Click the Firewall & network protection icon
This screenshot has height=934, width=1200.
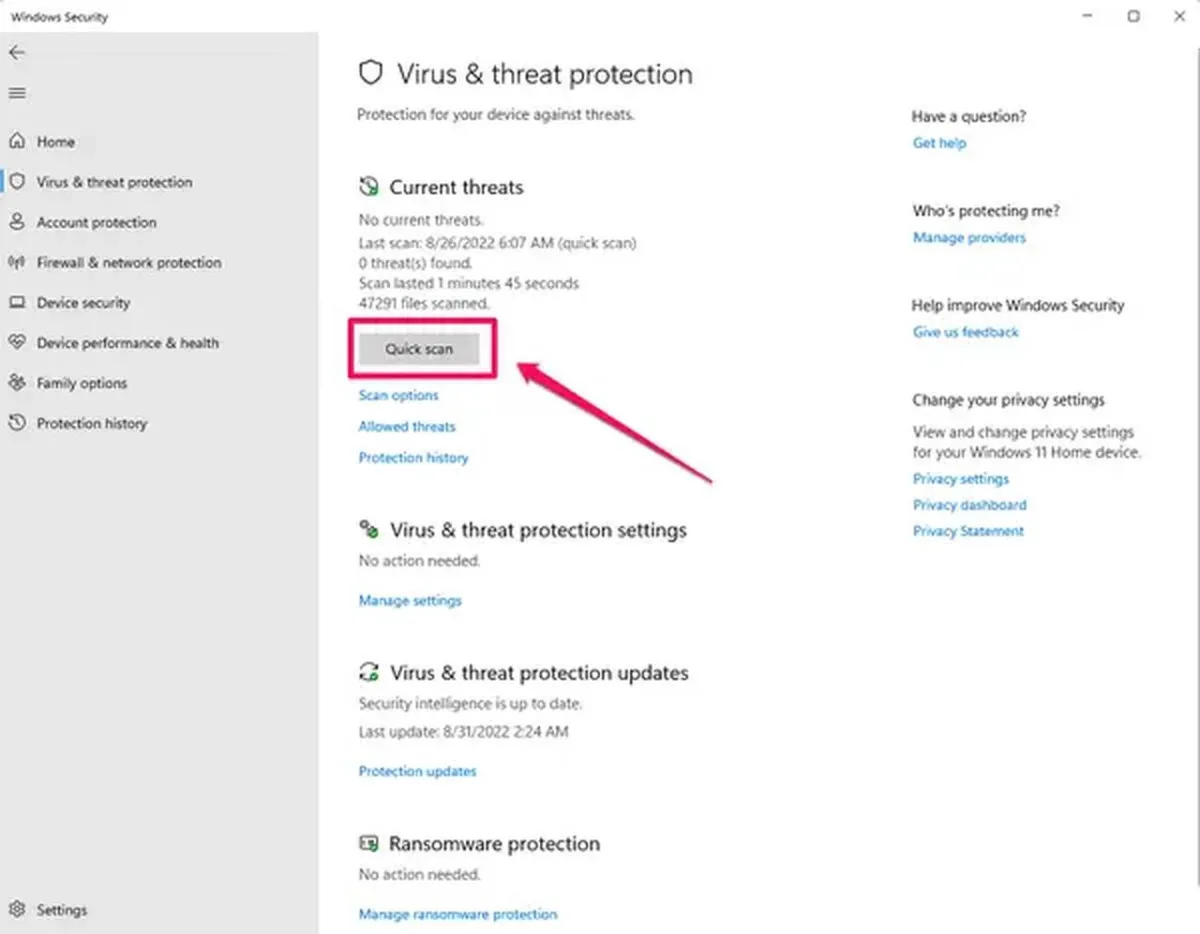click(x=17, y=262)
